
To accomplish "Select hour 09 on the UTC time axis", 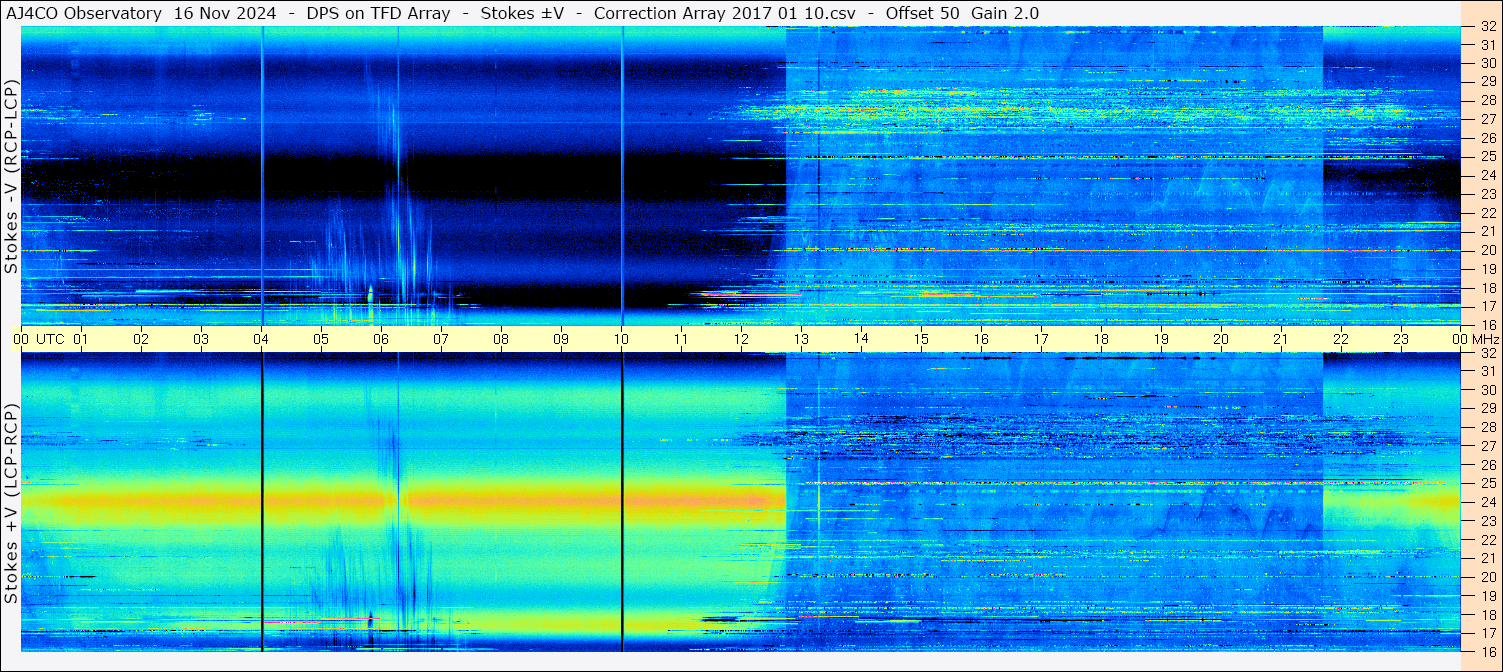I will point(561,339).
